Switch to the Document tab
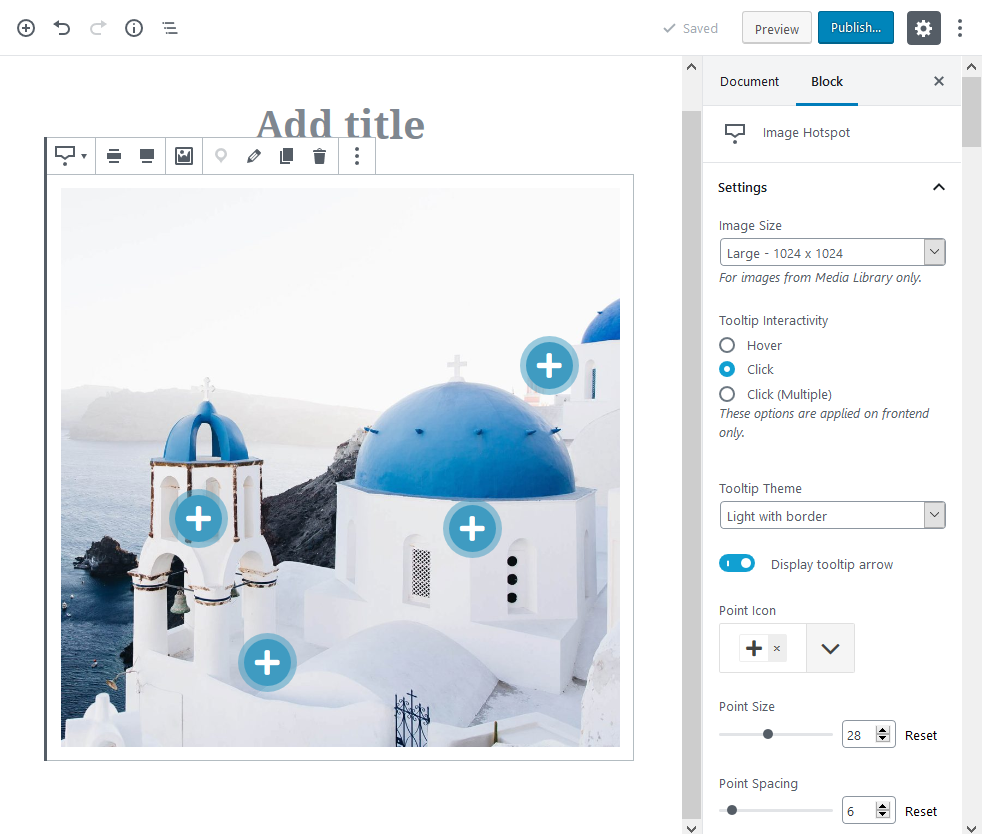The image size is (982, 834). click(x=749, y=81)
